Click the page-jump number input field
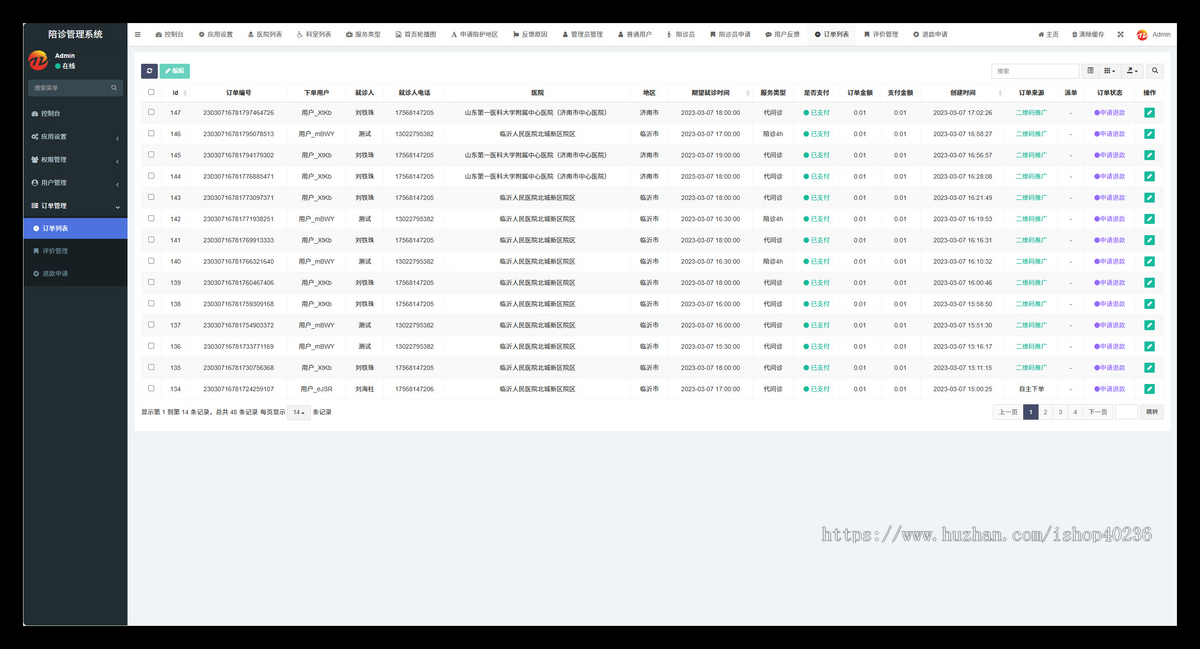 (x=1127, y=412)
